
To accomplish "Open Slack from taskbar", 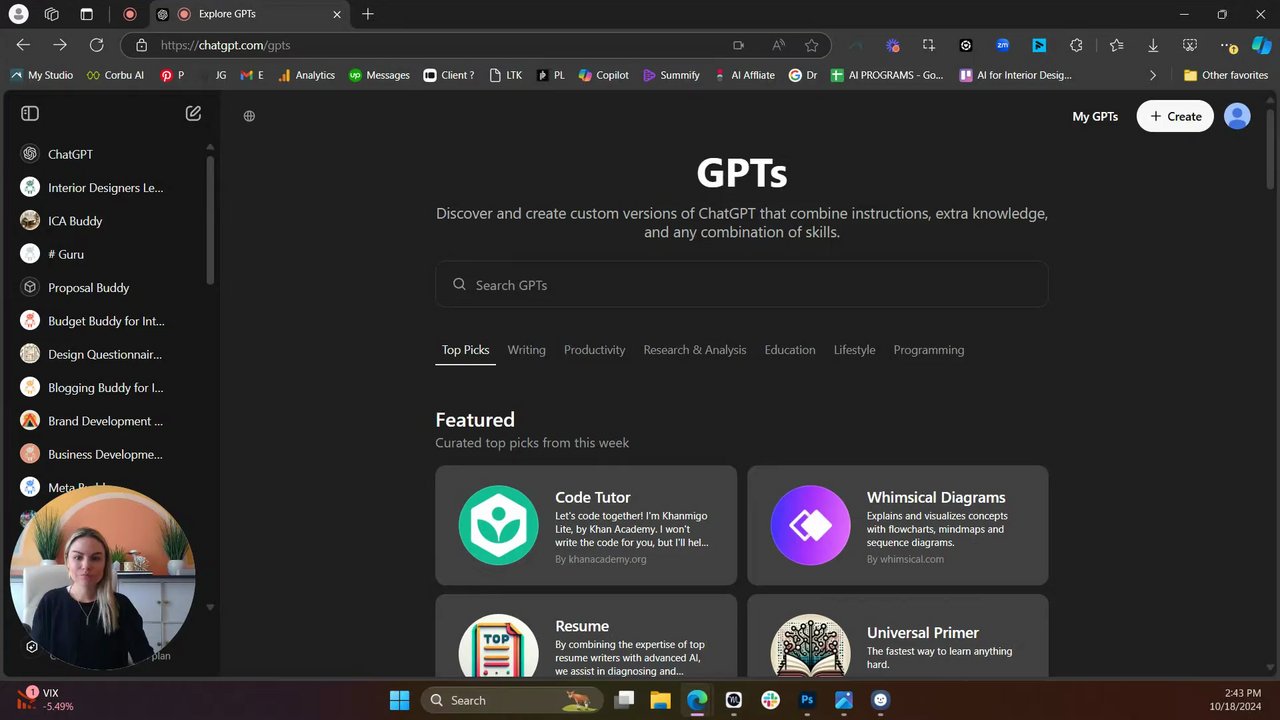I will (770, 700).
